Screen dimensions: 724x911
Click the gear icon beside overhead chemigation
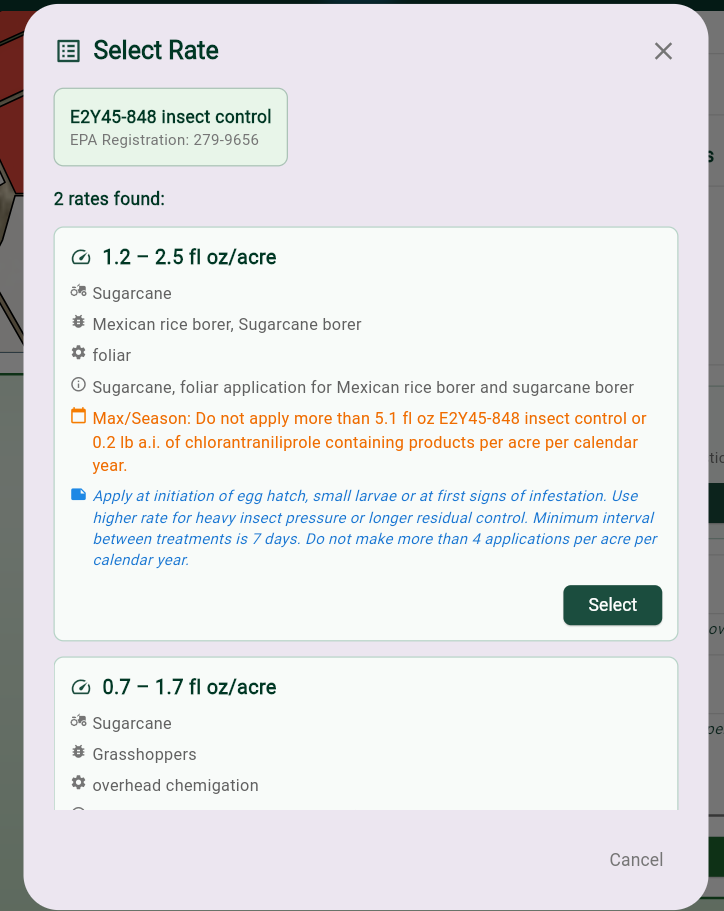coord(79,784)
